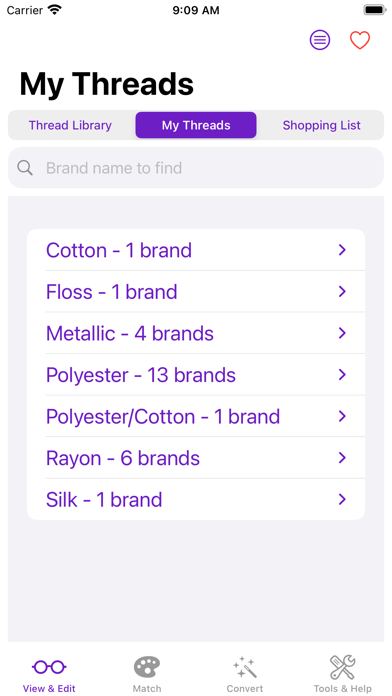Expand the Floss row chevron
This screenshot has height=696, width=392.
point(342,292)
